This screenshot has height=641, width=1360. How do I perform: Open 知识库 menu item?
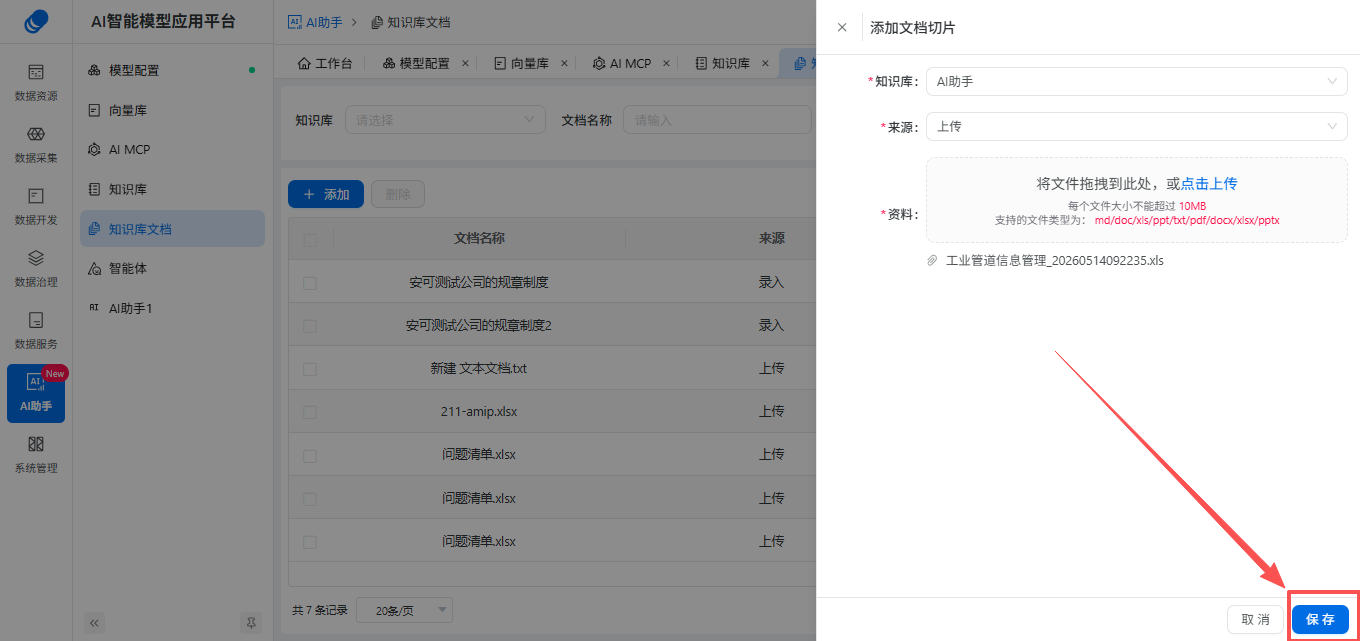click(x=172, y=189)
